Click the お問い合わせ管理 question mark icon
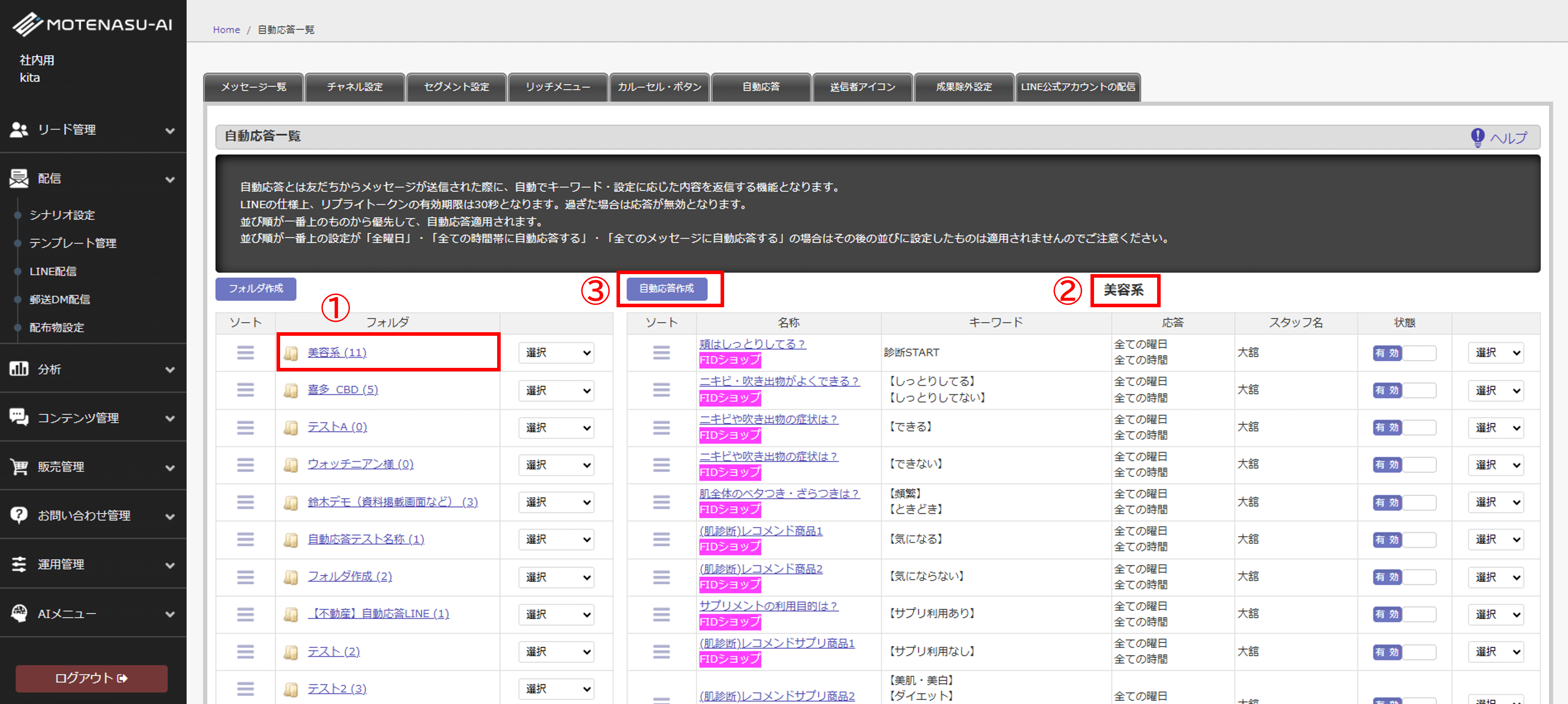 19,515
